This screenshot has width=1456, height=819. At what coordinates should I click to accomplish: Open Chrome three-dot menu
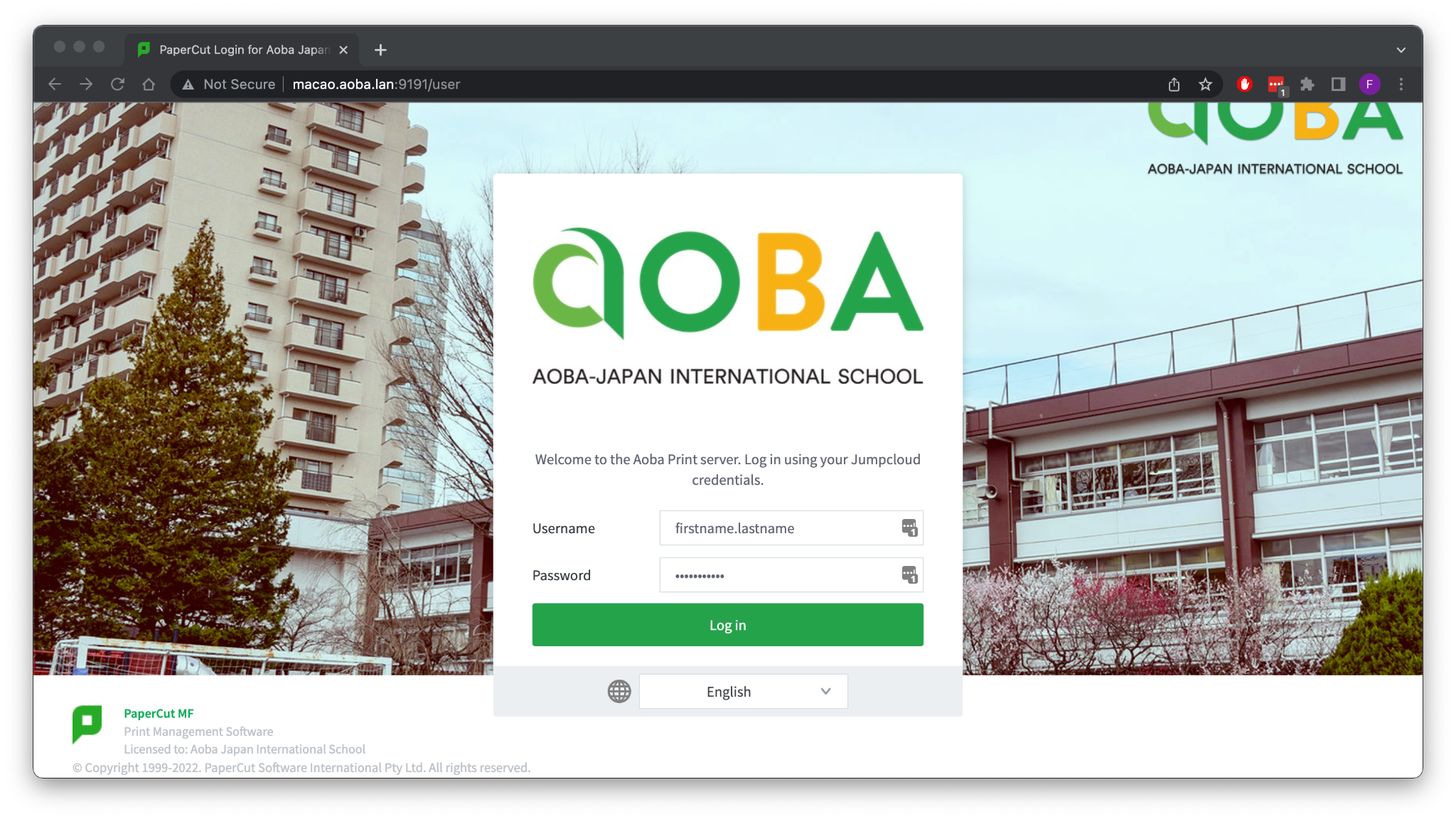point(1401,85)
